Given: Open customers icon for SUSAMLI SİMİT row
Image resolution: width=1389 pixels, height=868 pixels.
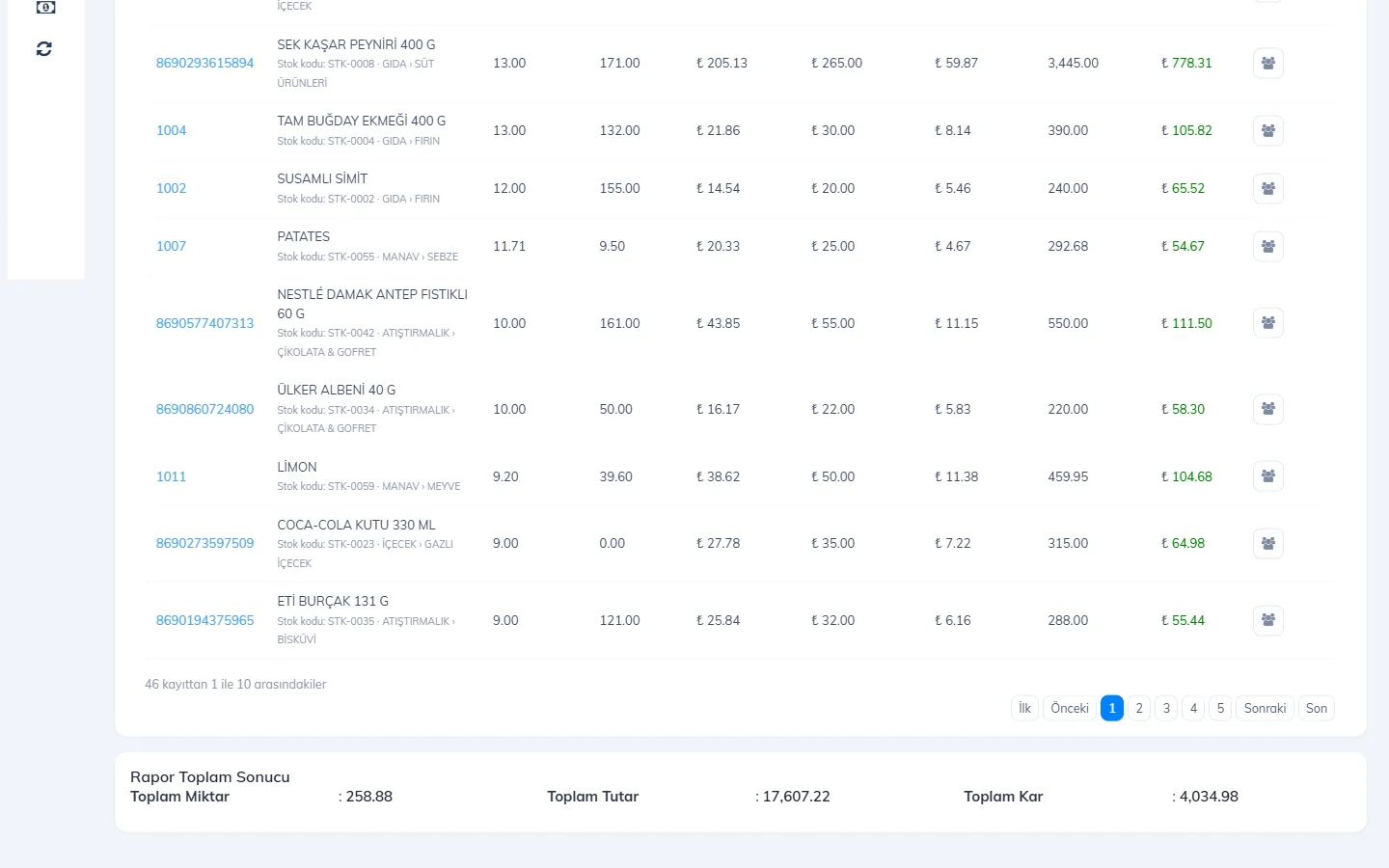Looking at the screenshot, I should (1267, 188).
